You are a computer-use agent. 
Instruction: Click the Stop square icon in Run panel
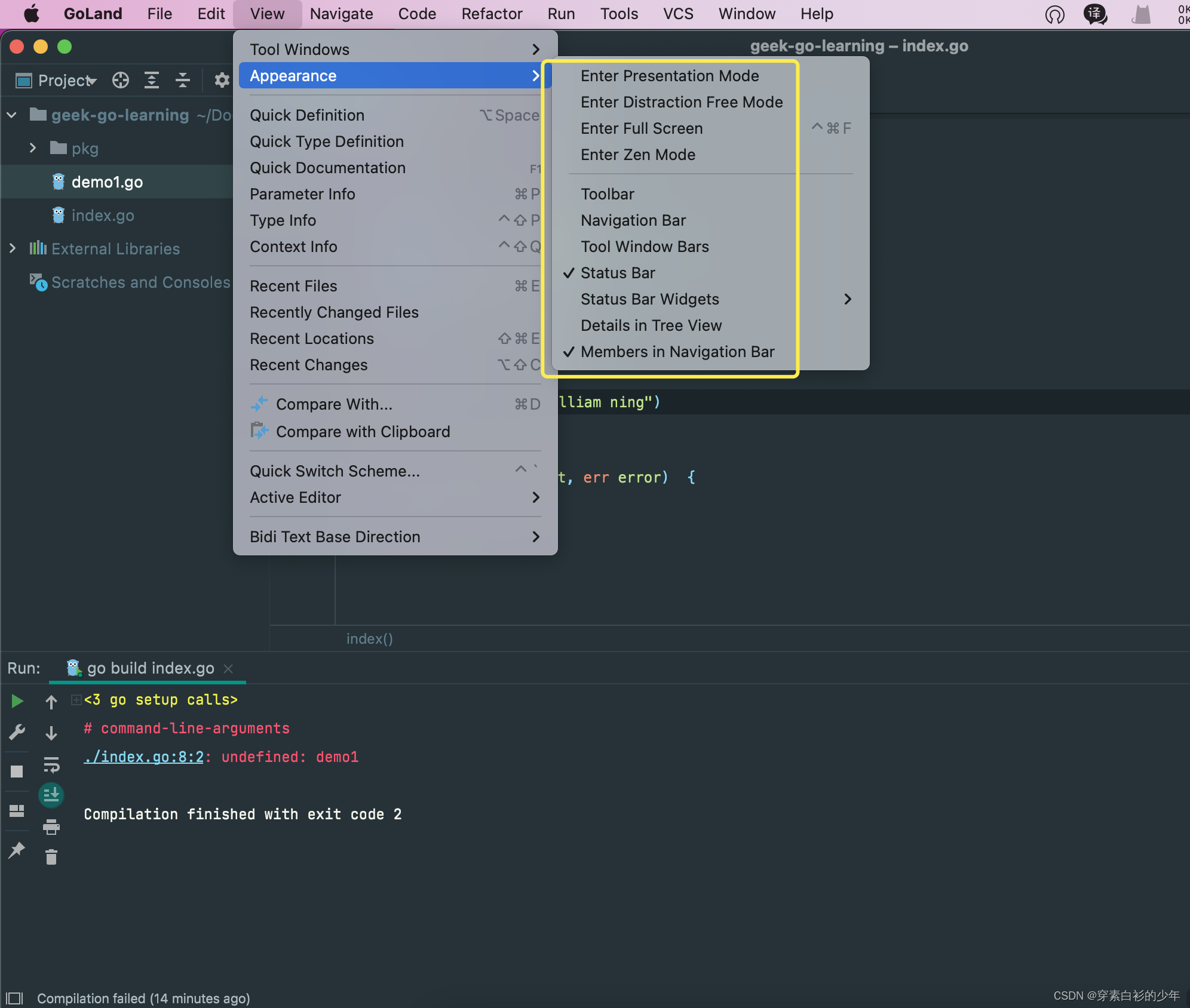(x=17, y=772)
